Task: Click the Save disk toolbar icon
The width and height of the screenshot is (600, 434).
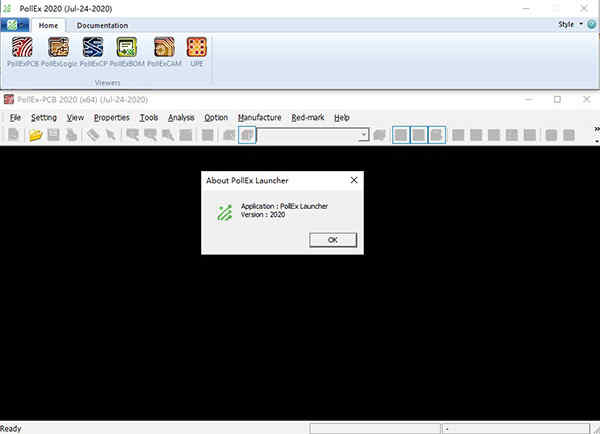Action: [x=53, y=135]
